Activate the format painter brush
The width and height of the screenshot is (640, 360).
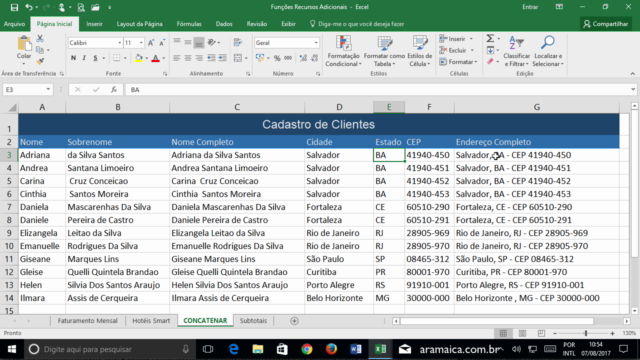40,61
